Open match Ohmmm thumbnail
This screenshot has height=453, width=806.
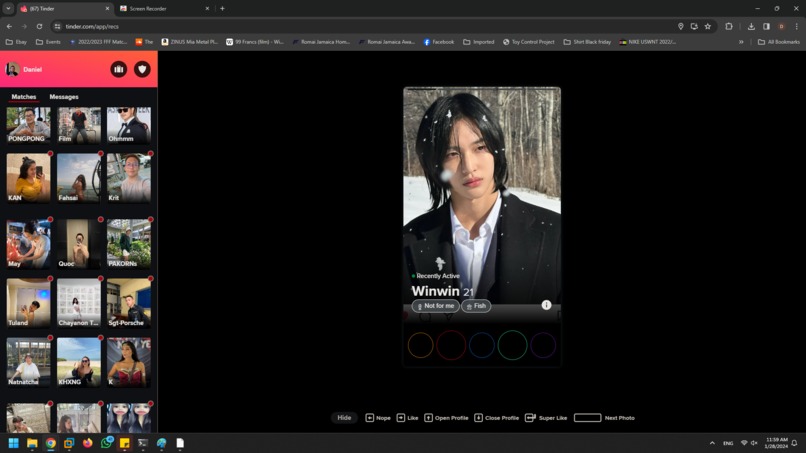coord(129,125)
